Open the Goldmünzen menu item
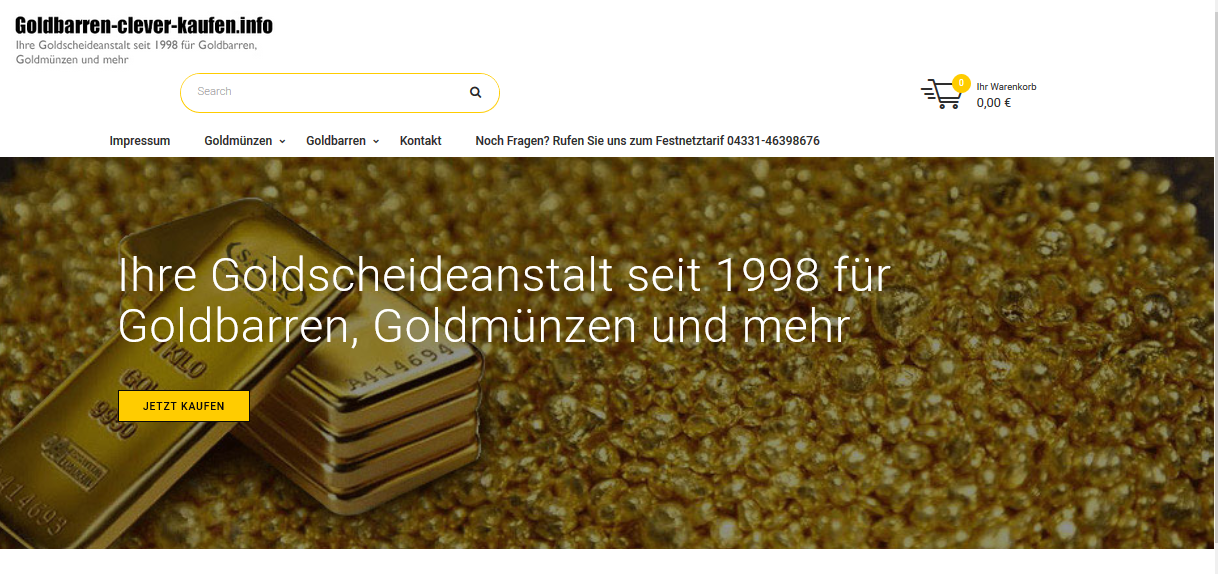Screen dimensions: 1218x574 238,141
